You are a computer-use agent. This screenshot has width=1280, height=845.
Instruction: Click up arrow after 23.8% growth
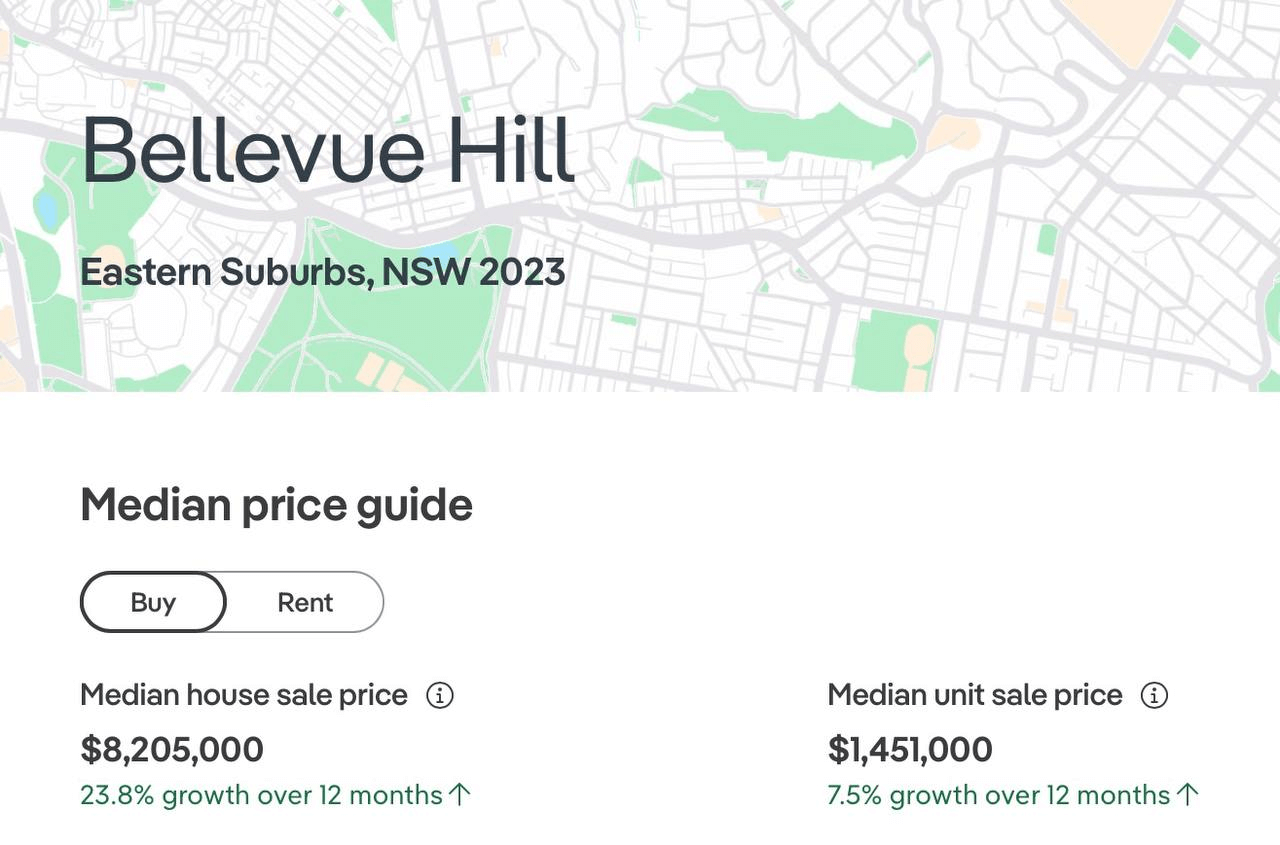[x=459, y=795]
